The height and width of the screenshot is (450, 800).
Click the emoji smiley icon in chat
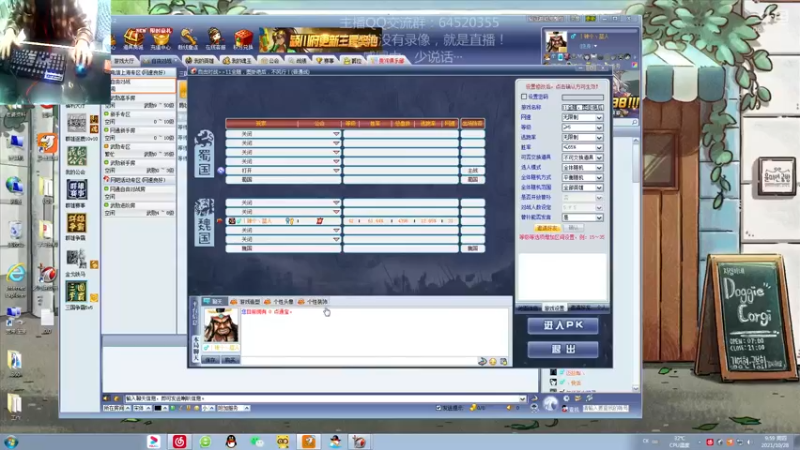tap(493, 361)
